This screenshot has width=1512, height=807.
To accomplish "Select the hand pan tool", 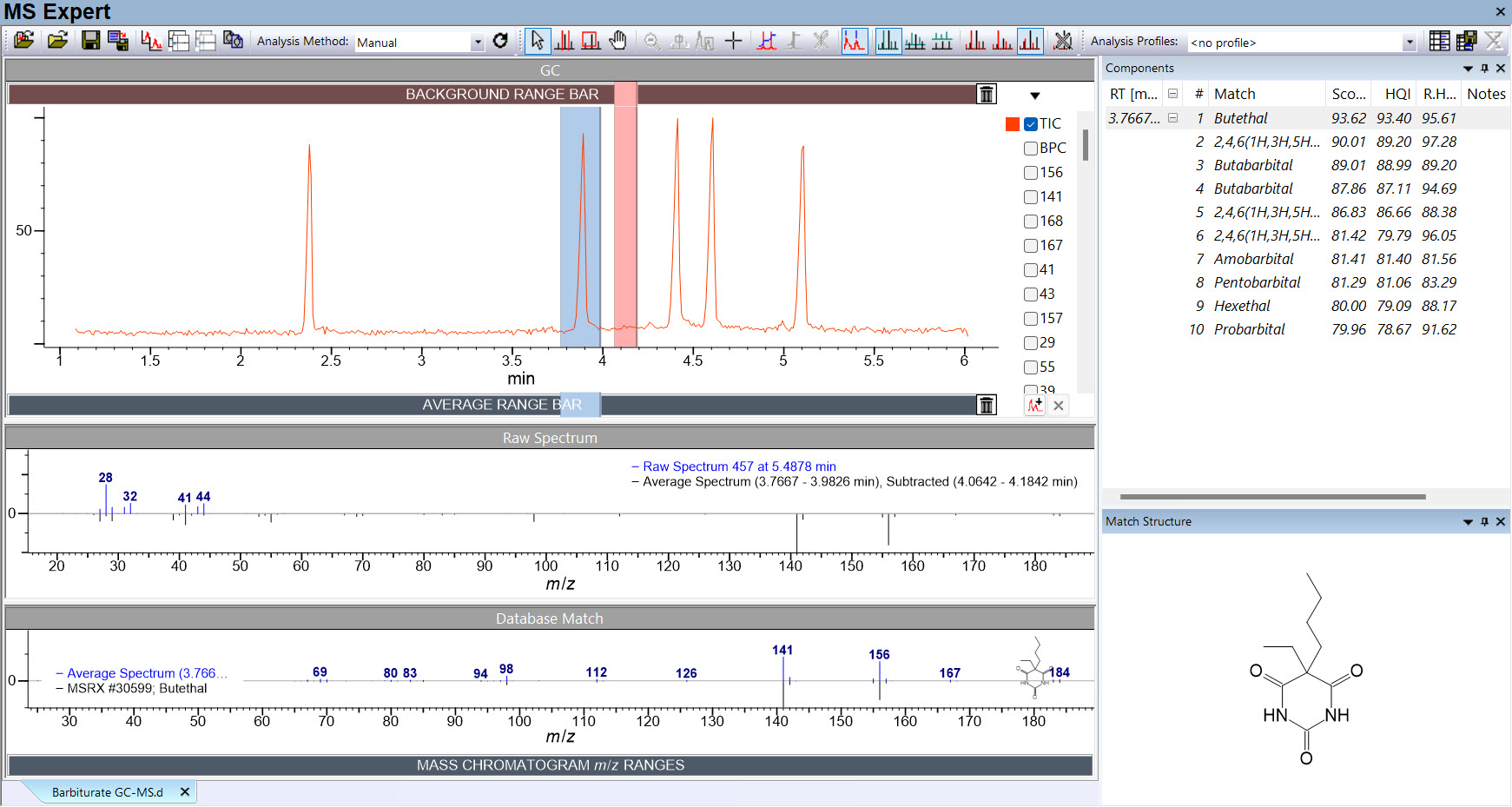I will [617, 41].
